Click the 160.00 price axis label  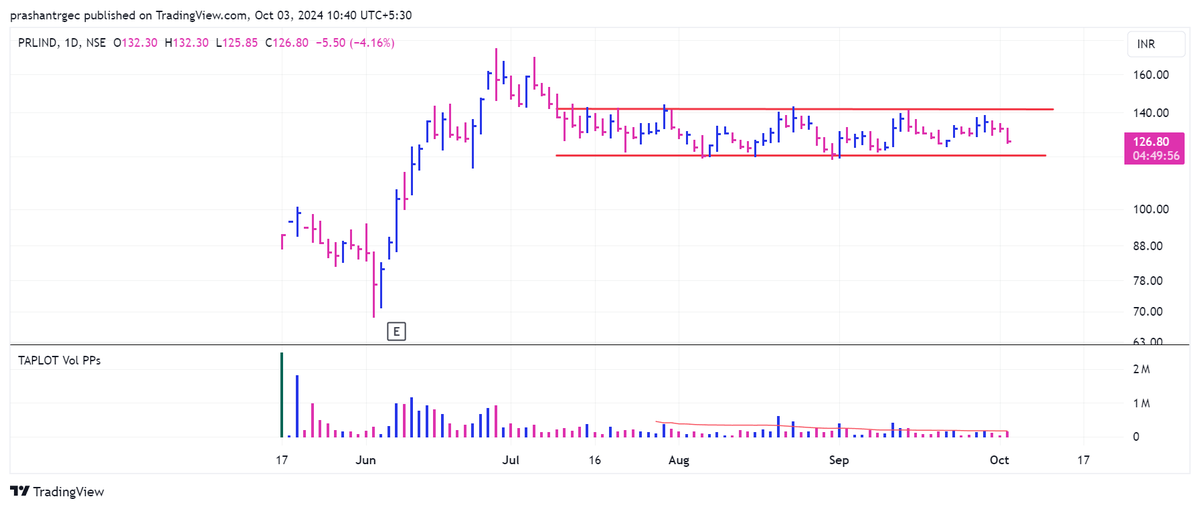[1151, 75]
